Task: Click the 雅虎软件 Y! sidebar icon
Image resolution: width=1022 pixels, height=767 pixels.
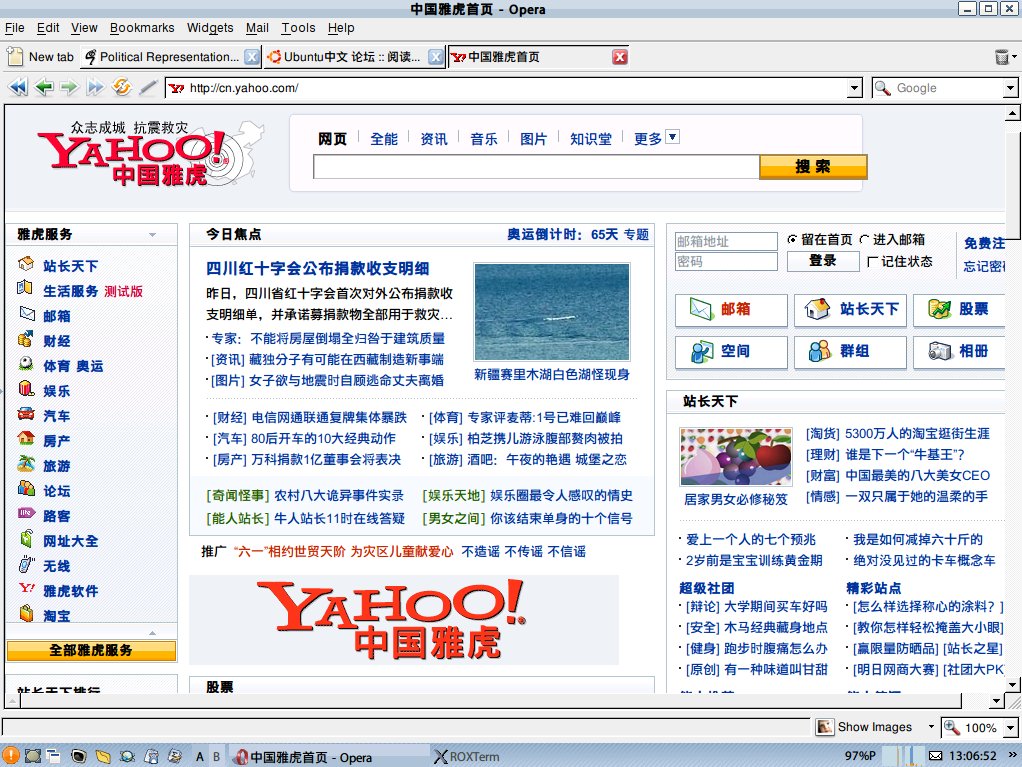Action: coord(27,588)
